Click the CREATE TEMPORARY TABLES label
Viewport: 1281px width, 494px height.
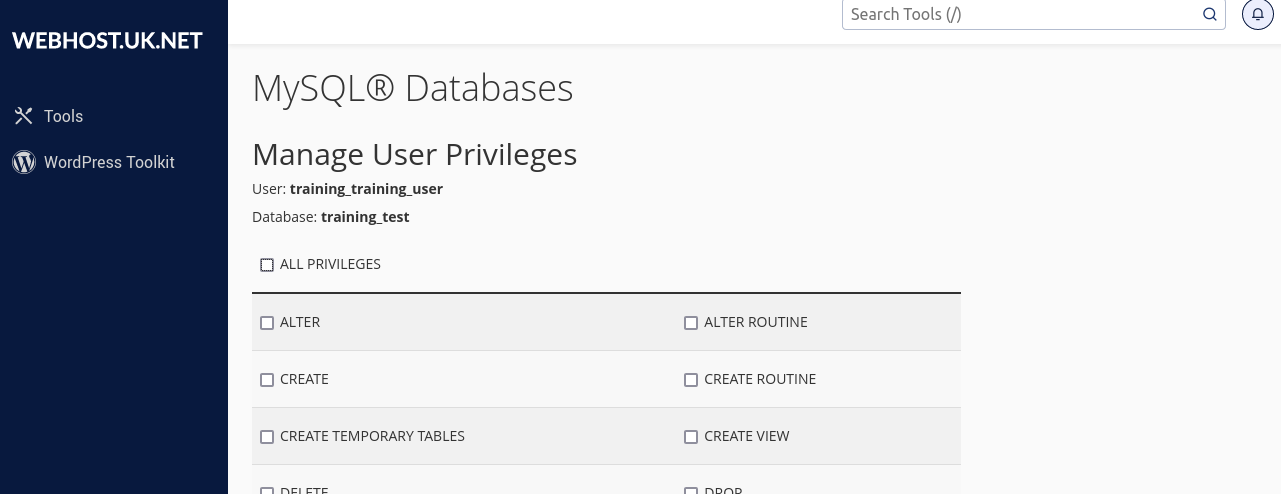[x=372, y=436]
